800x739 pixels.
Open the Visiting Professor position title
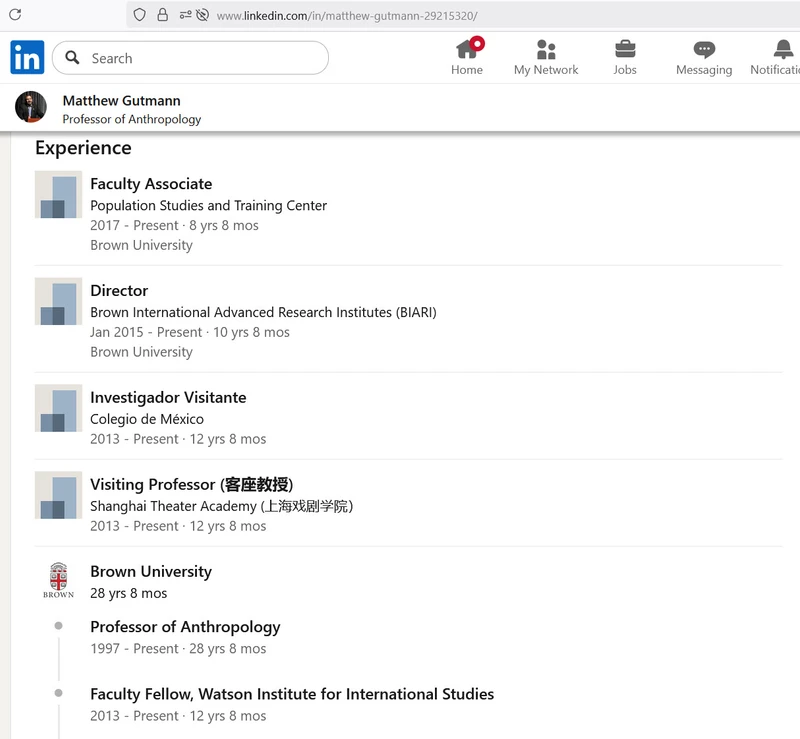(192, 484)
